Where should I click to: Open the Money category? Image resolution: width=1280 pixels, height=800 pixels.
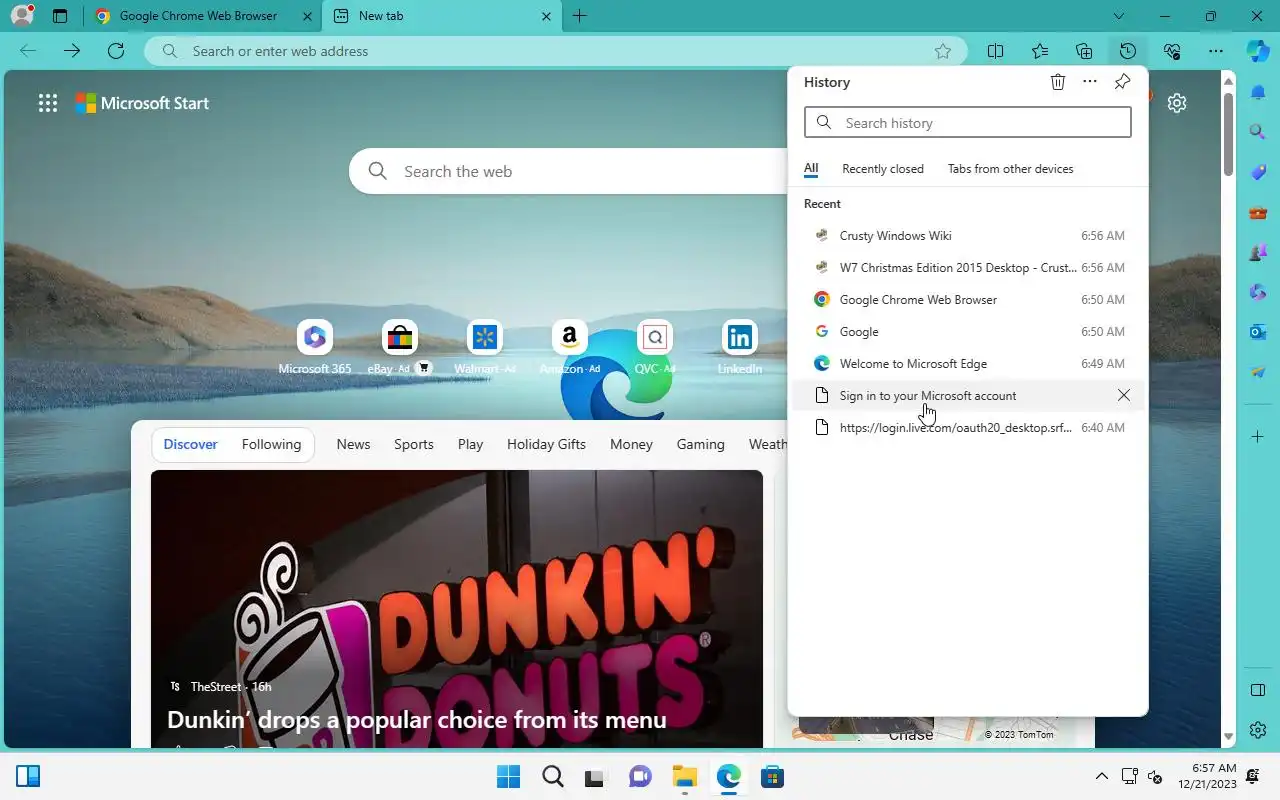pos(631,444)
